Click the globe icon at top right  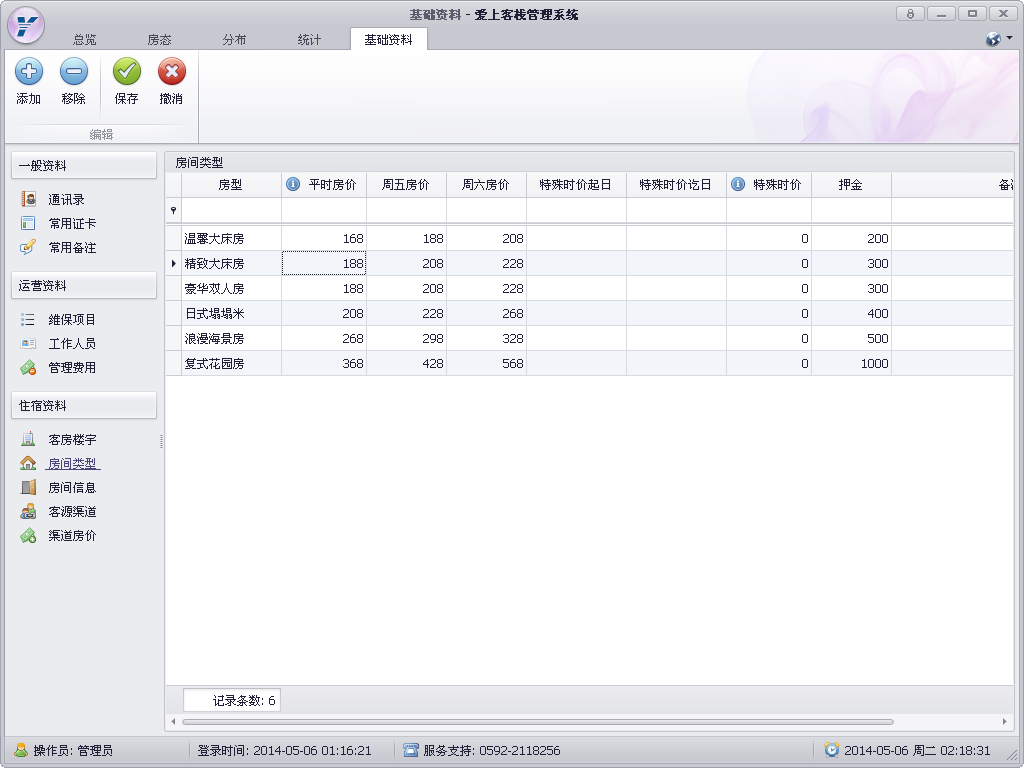[x=993, y=39]
